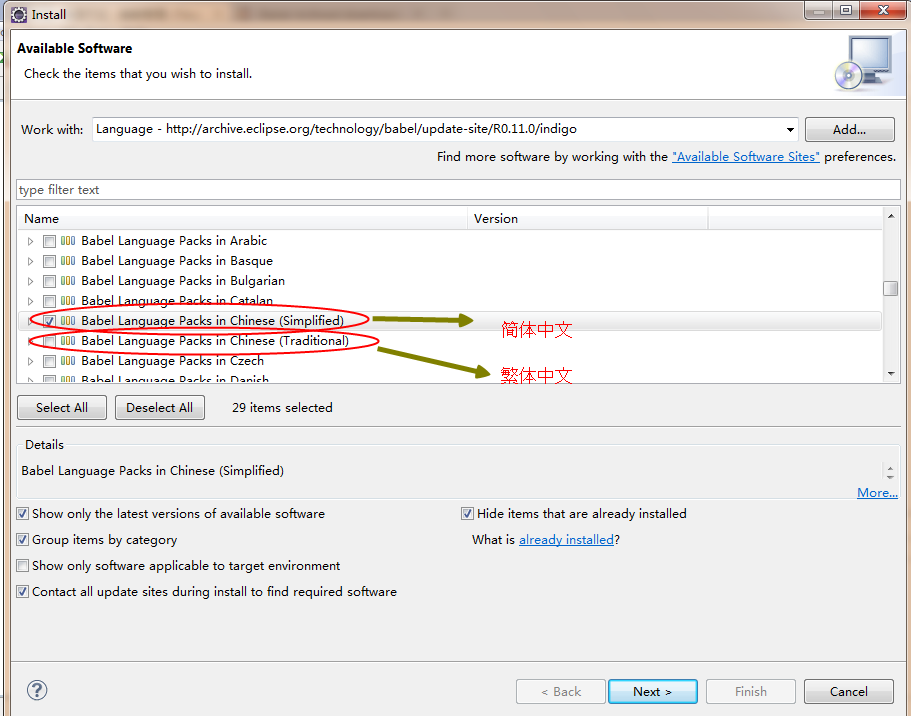Open the Work with site dropdown arrow
Viewport: 911px width, 716px height.
tap(790, 130)
